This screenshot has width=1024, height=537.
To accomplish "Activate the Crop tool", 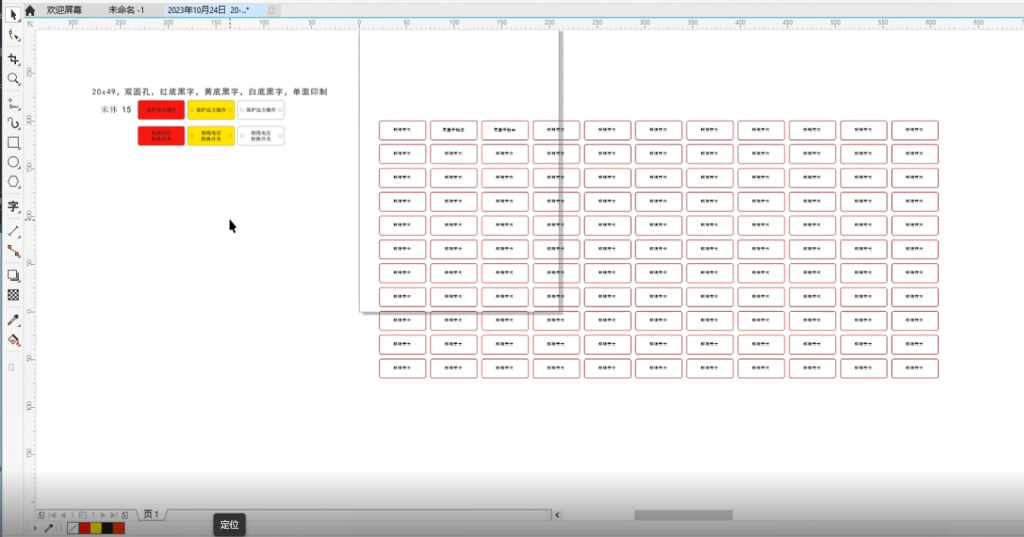I will [x=13, y=59].
